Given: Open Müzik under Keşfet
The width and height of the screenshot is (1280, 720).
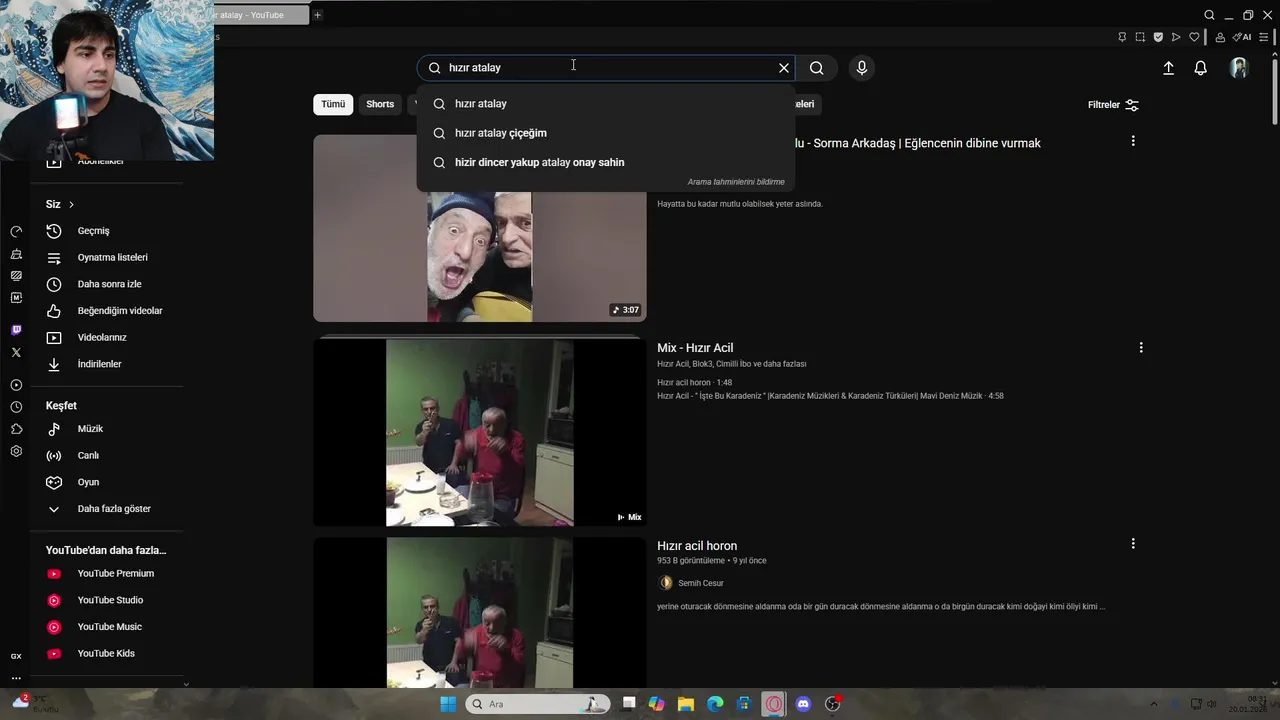Looking at the screenshot, I should [x=107, y=429].
